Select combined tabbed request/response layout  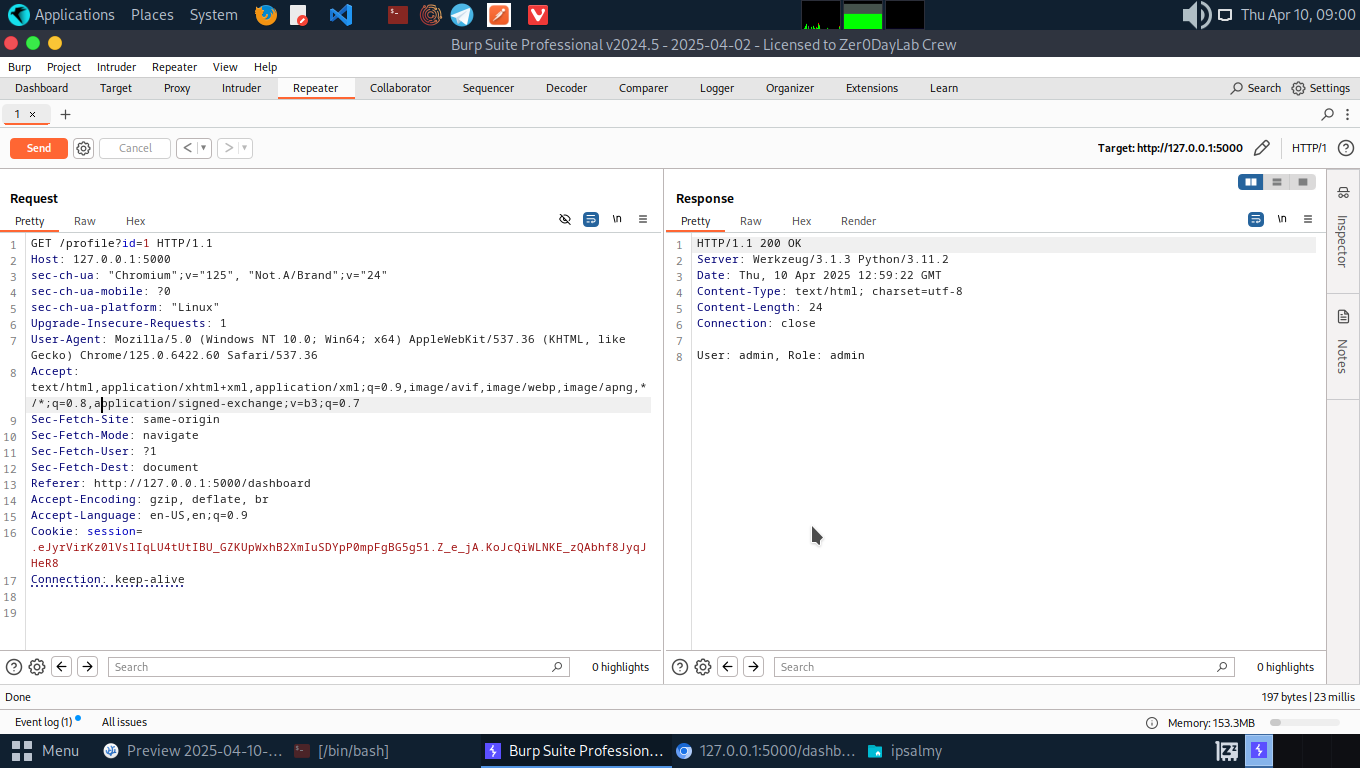[x=1303, y=182]
